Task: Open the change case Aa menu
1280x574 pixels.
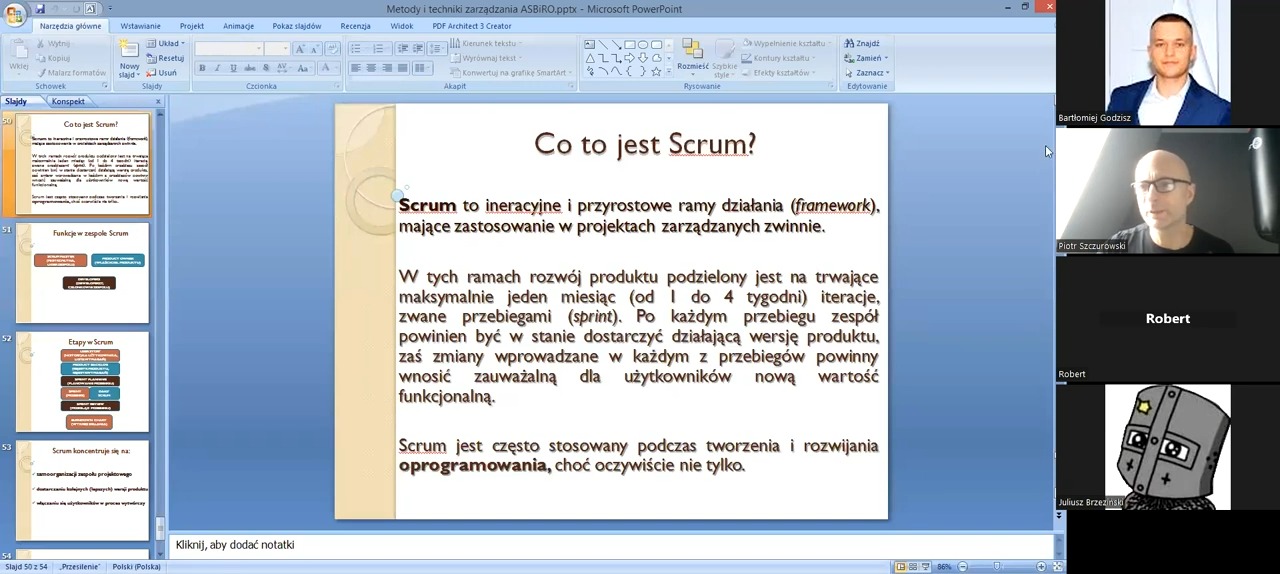Action: click(303, 68)
